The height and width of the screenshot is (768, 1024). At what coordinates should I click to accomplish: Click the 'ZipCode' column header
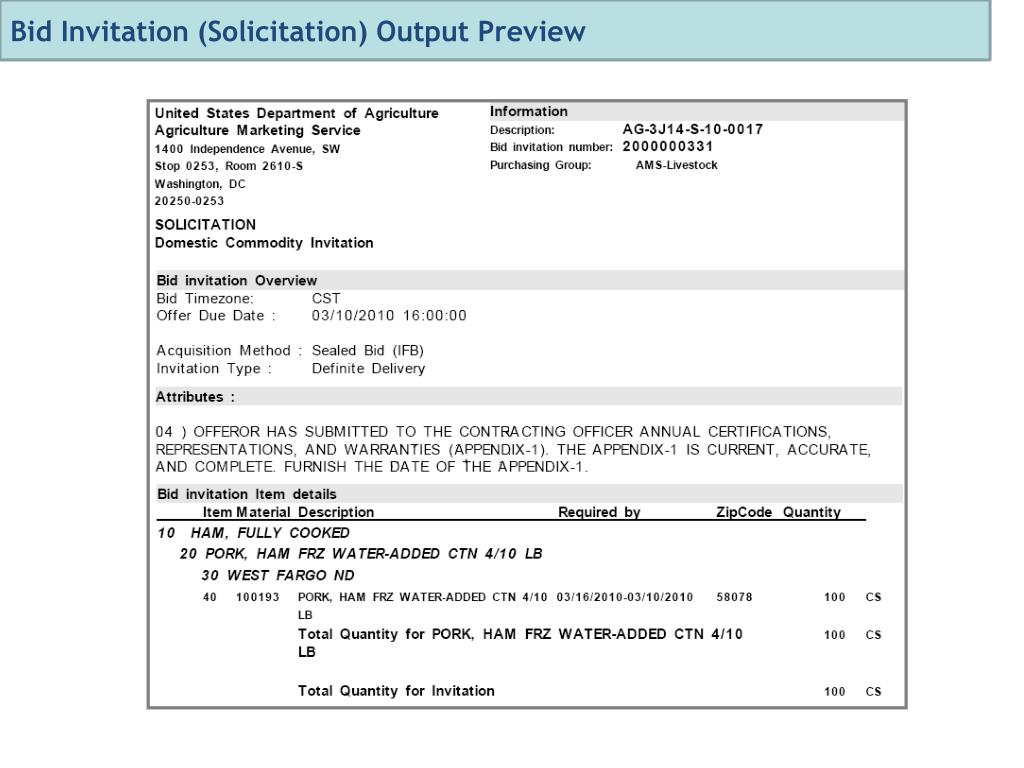click(x=744, y=512)
